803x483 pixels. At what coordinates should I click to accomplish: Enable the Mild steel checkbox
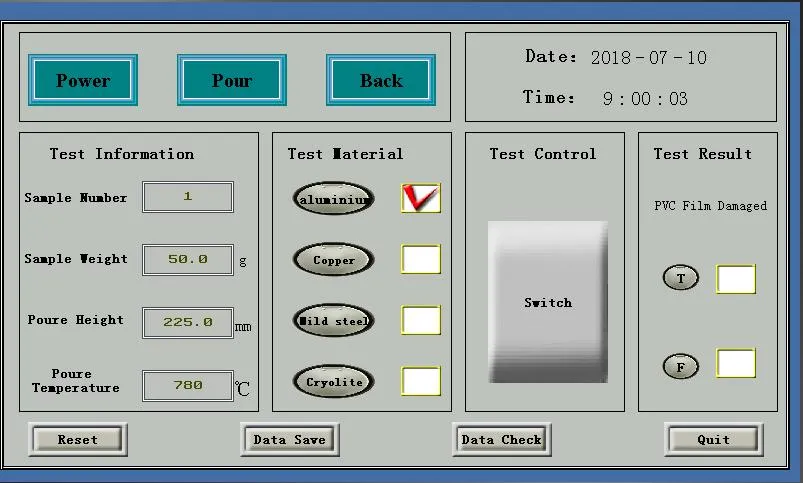[x=421, y=320]
